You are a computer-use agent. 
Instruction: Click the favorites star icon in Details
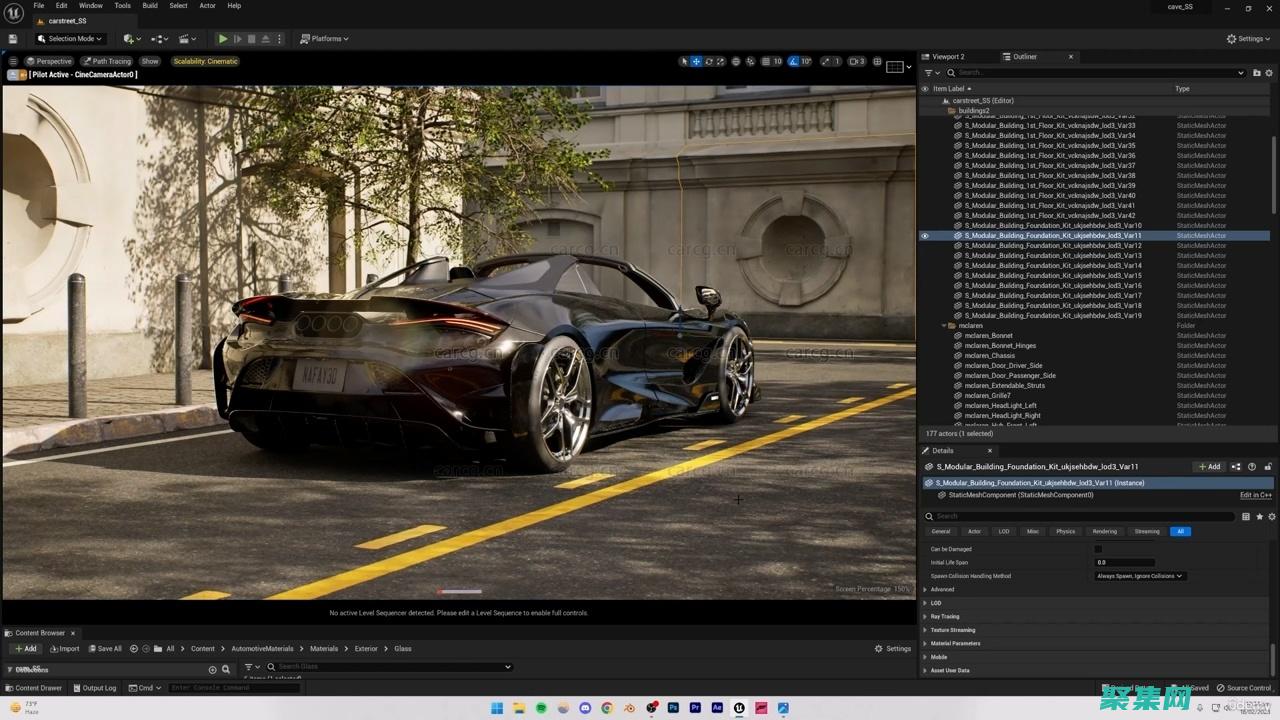point(1259,517)
